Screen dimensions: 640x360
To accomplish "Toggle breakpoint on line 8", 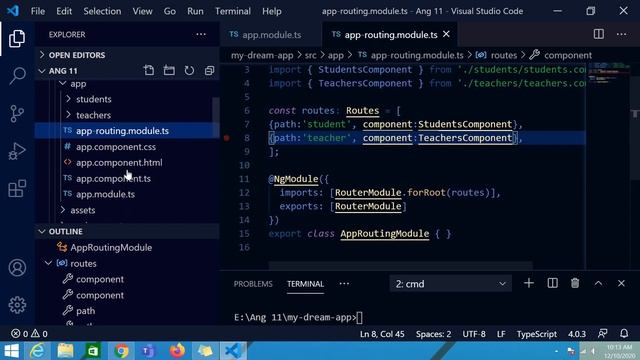I will pyautogui.click(x=227, y=138).
